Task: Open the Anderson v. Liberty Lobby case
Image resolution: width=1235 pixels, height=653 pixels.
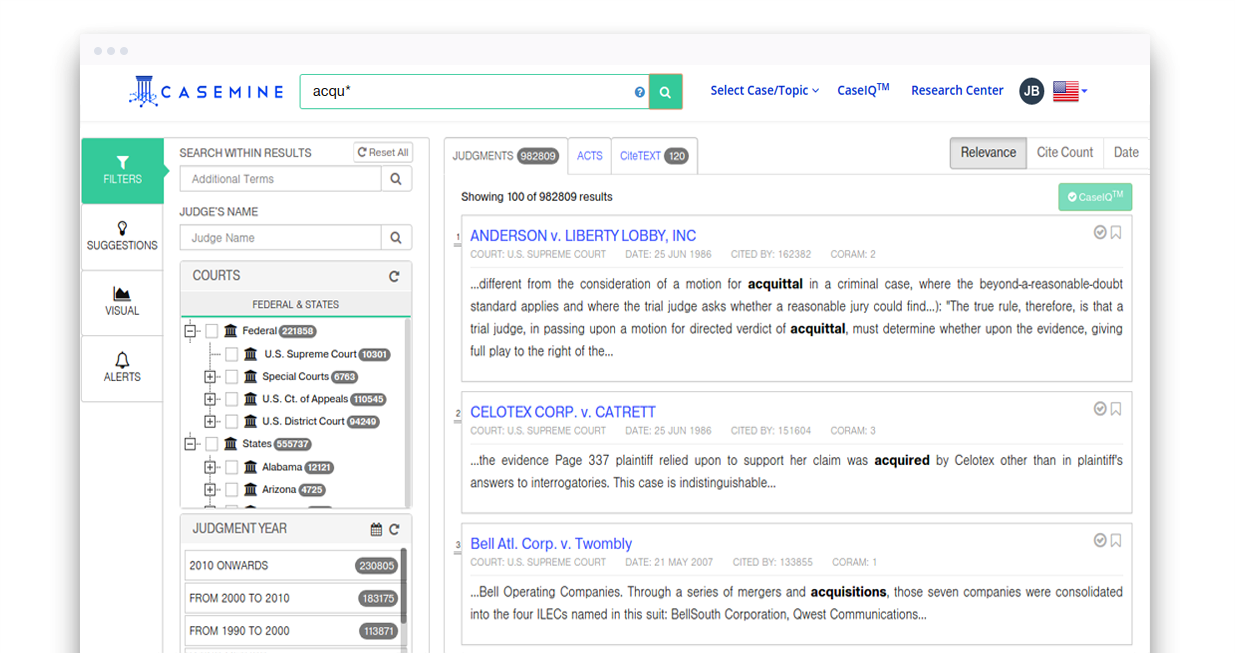Action: [x=583, y=235]
